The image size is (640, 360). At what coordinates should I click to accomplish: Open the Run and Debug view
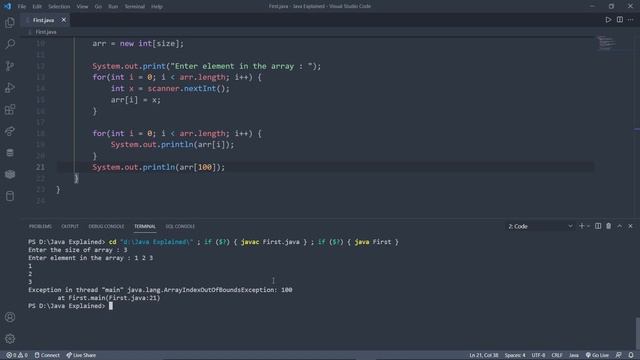coord(10,87)
